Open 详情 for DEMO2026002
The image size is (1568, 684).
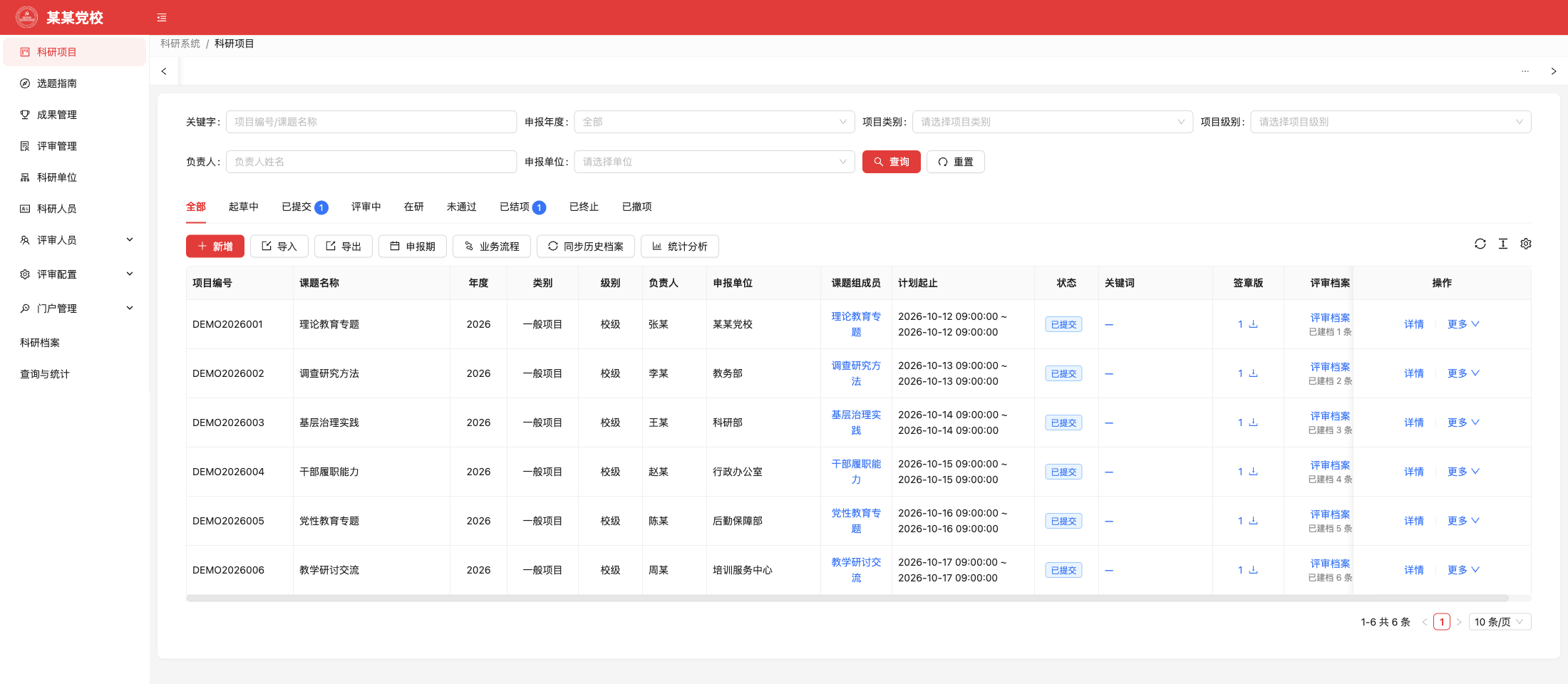point(1414,373)
